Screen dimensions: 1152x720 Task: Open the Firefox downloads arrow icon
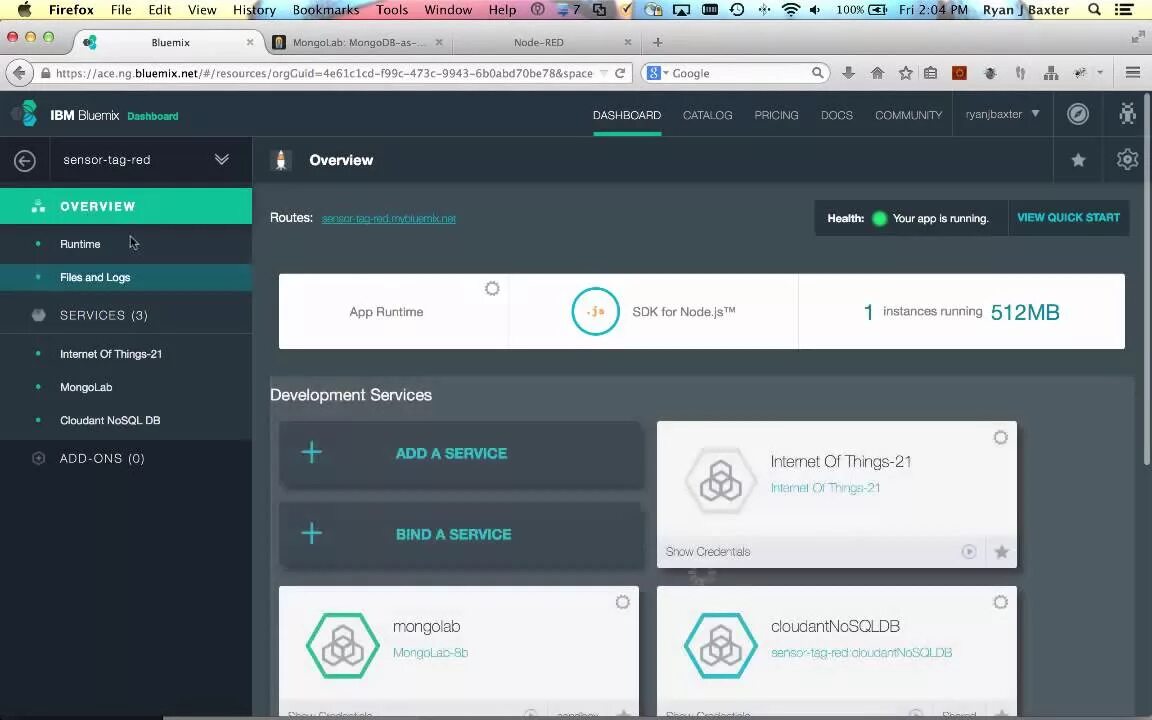[x=849, y=73]
